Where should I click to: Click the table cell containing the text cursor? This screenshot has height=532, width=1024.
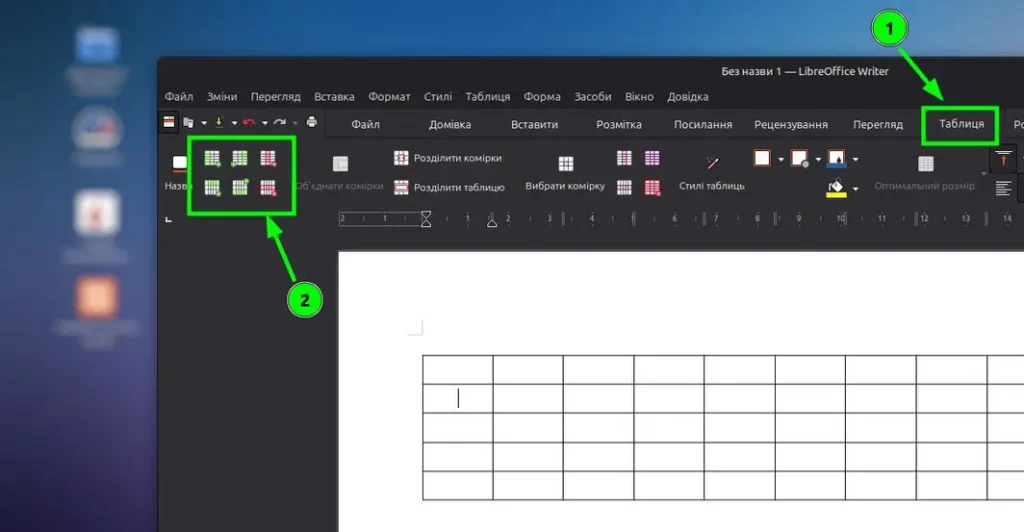point(458,398)
